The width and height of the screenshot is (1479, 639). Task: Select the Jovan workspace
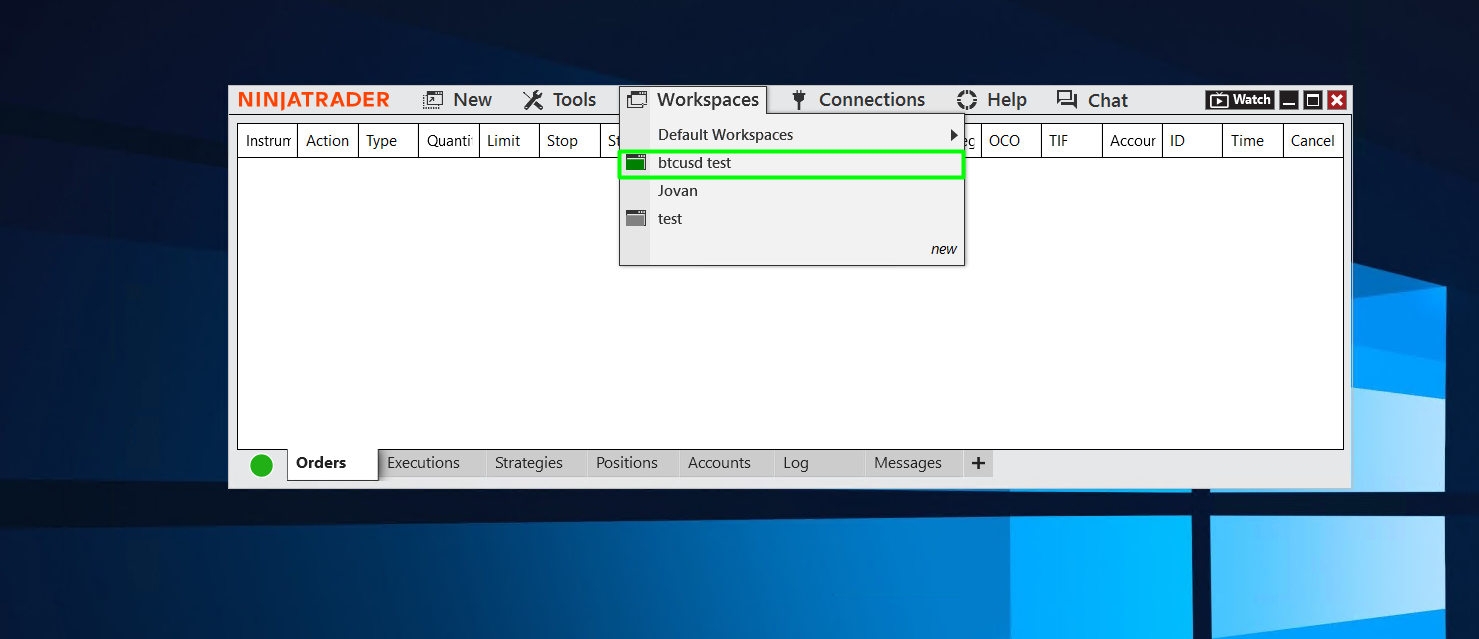click(678, 191)
